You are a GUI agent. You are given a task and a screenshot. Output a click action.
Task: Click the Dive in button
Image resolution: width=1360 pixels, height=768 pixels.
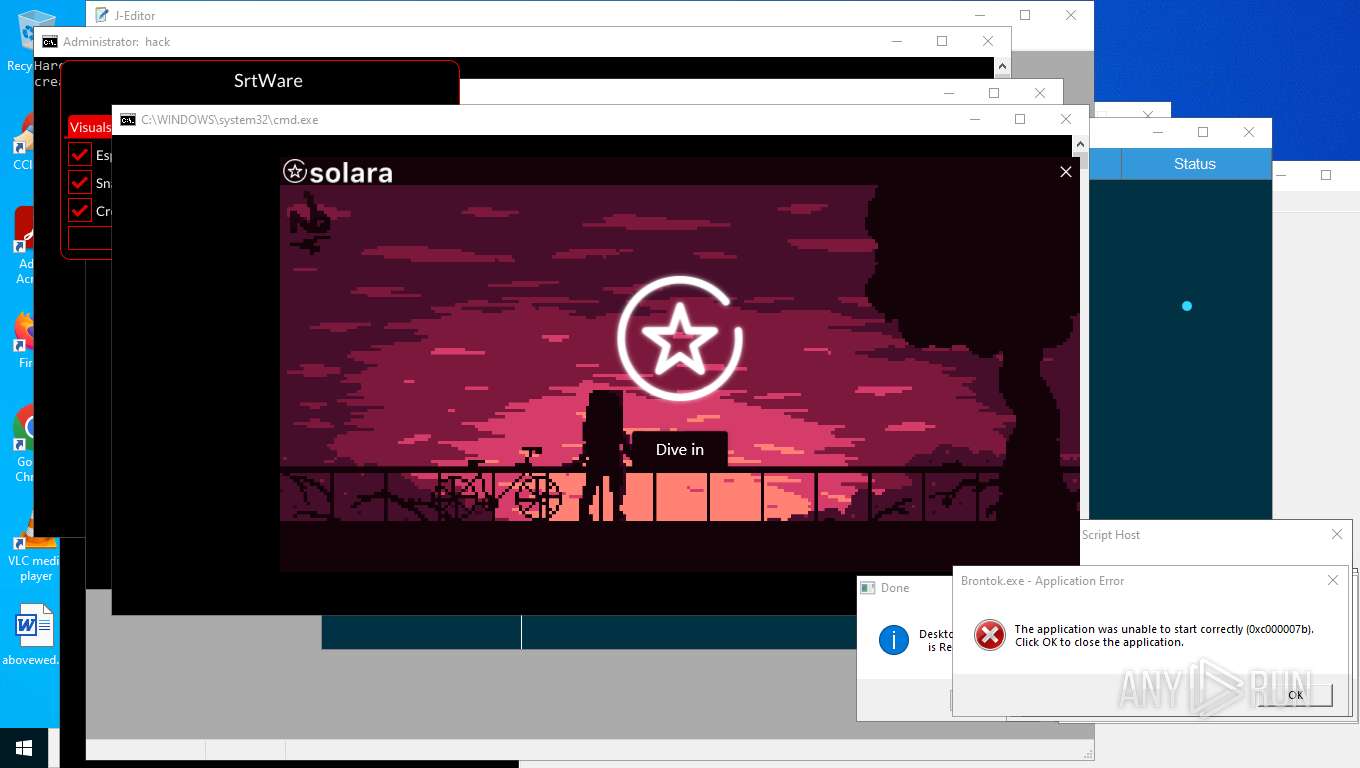680,450
